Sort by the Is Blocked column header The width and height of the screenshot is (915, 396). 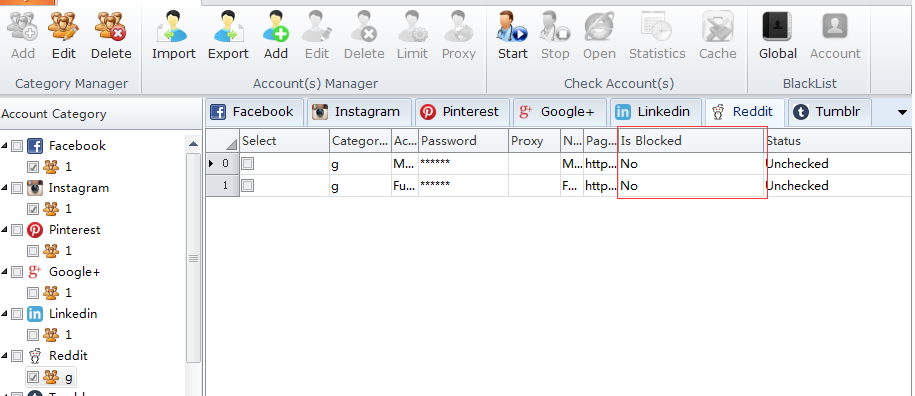[691, 141]
